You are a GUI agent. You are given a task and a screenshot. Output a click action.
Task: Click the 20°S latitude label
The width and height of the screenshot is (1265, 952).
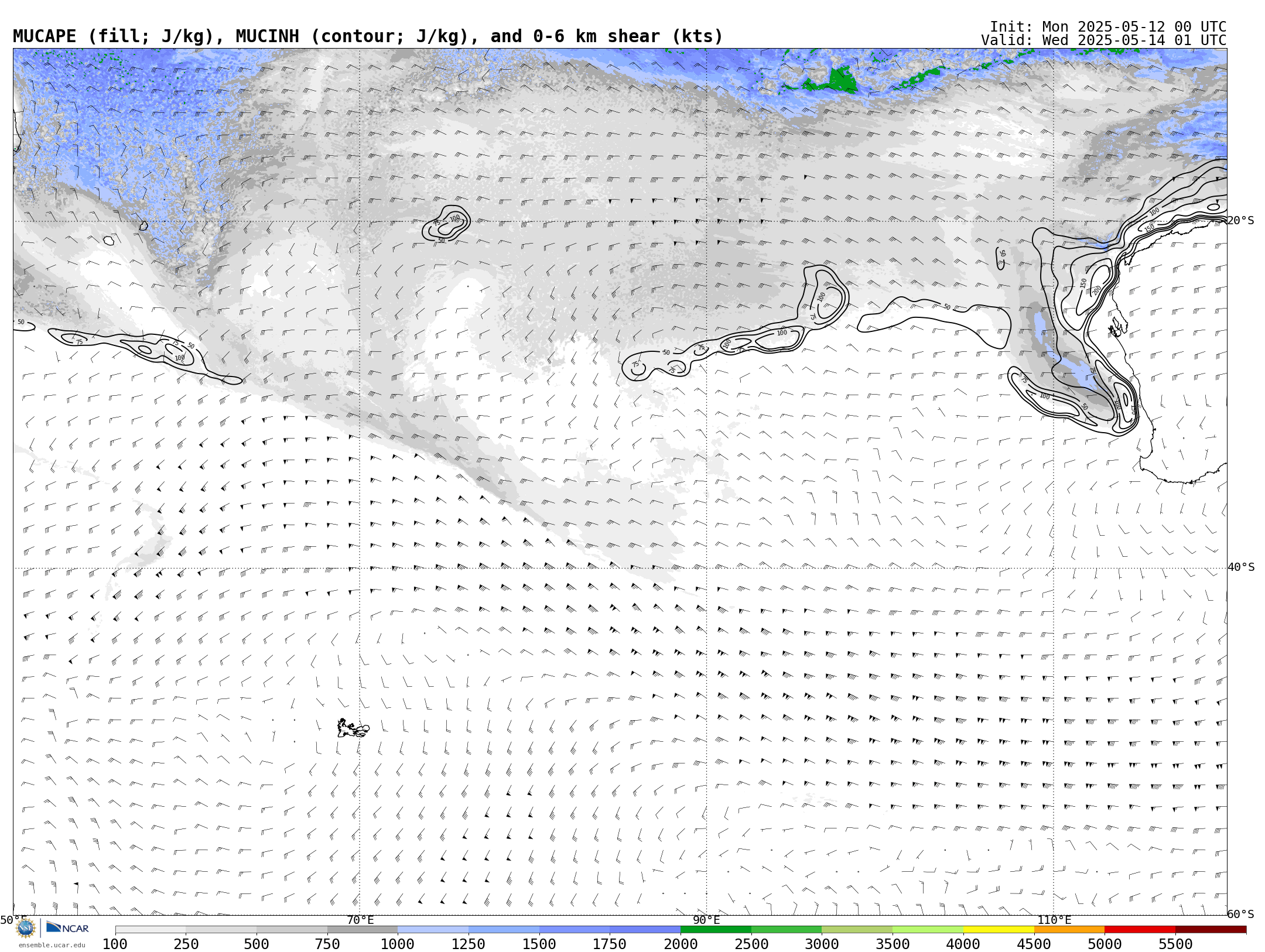tap(1240, 221)
